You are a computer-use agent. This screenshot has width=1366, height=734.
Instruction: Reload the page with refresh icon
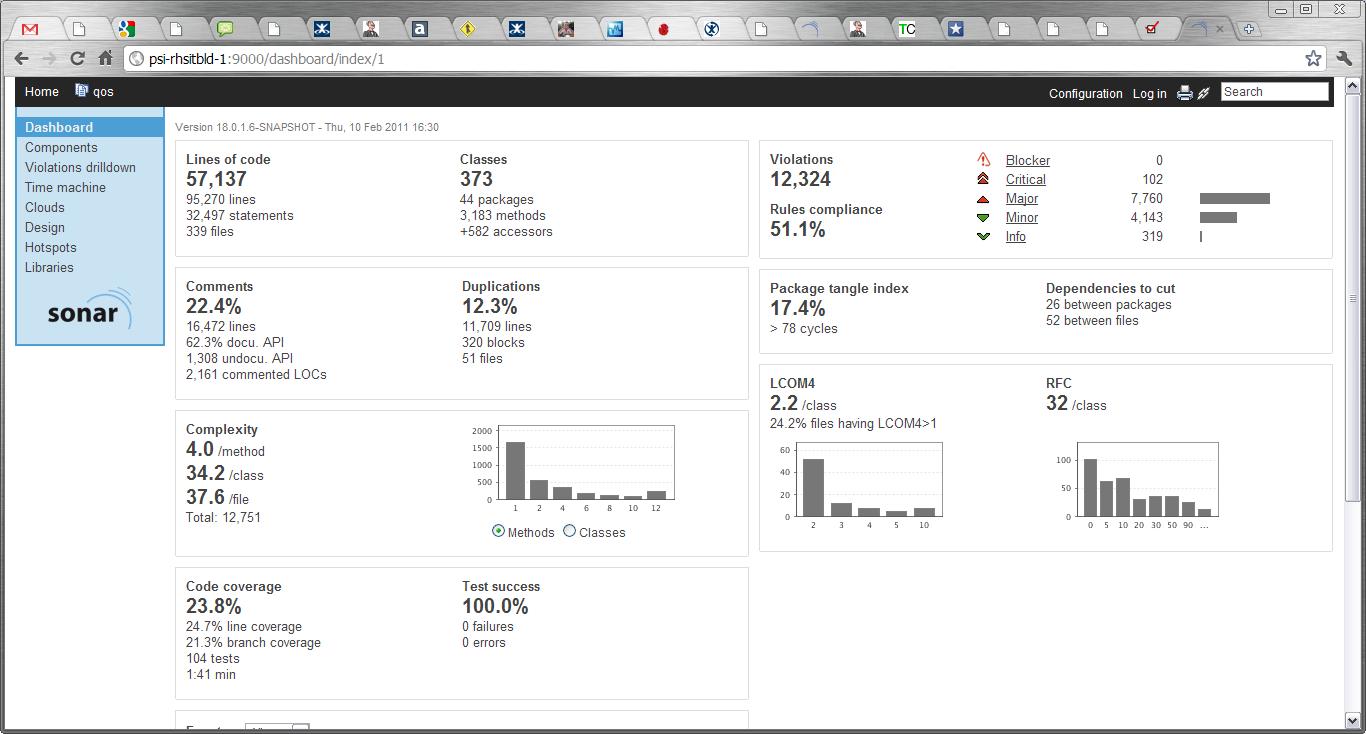[77, 59]
